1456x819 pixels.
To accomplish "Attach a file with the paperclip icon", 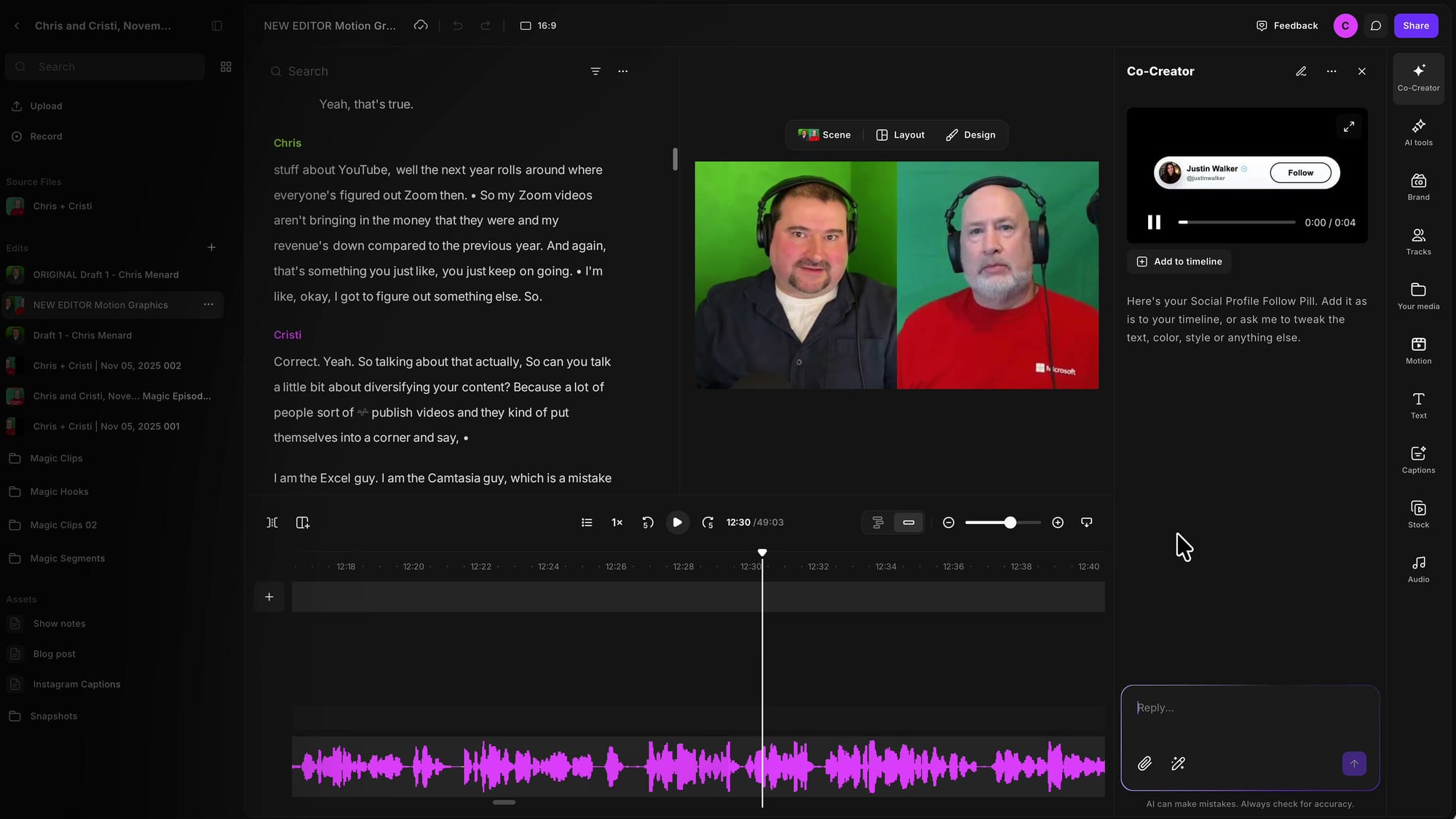I will [x=1144, y=763].
